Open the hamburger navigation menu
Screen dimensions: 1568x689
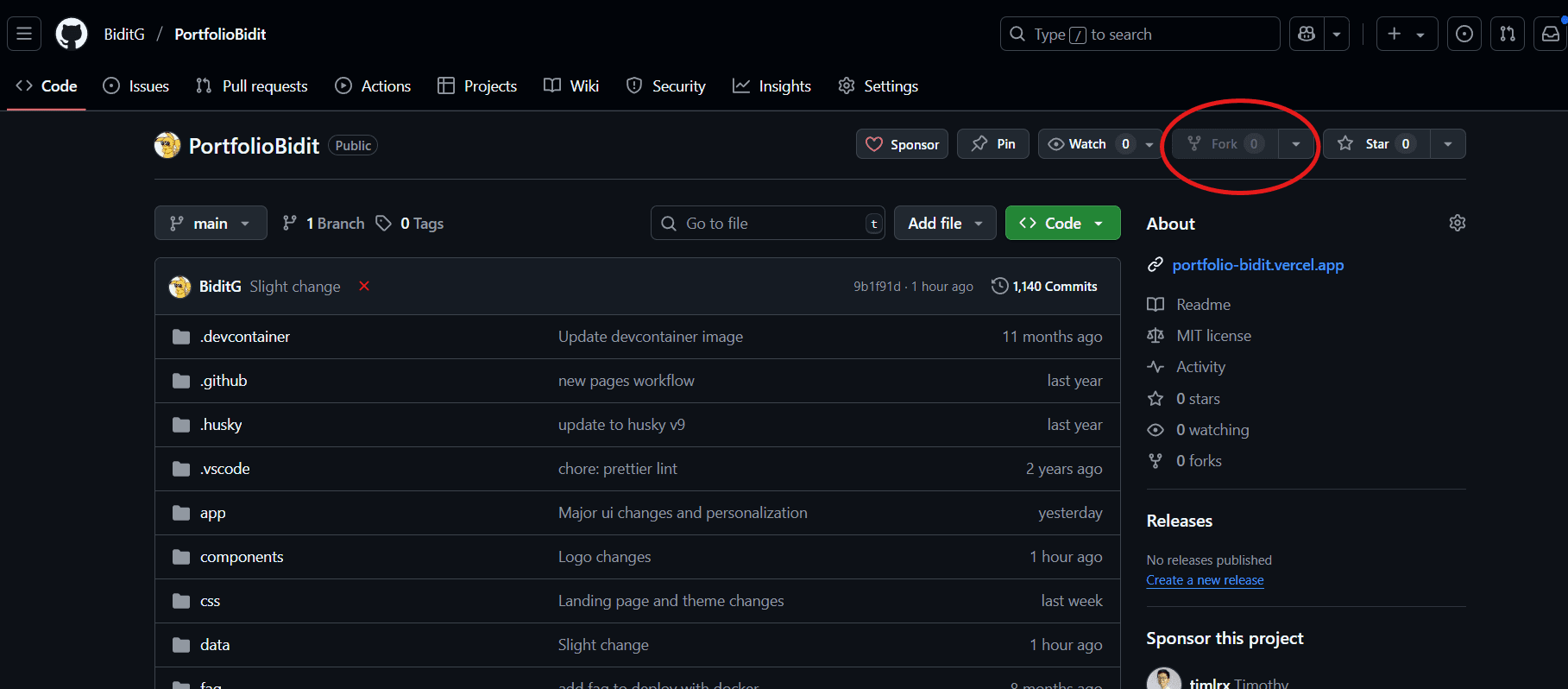(x=24, y=34)
